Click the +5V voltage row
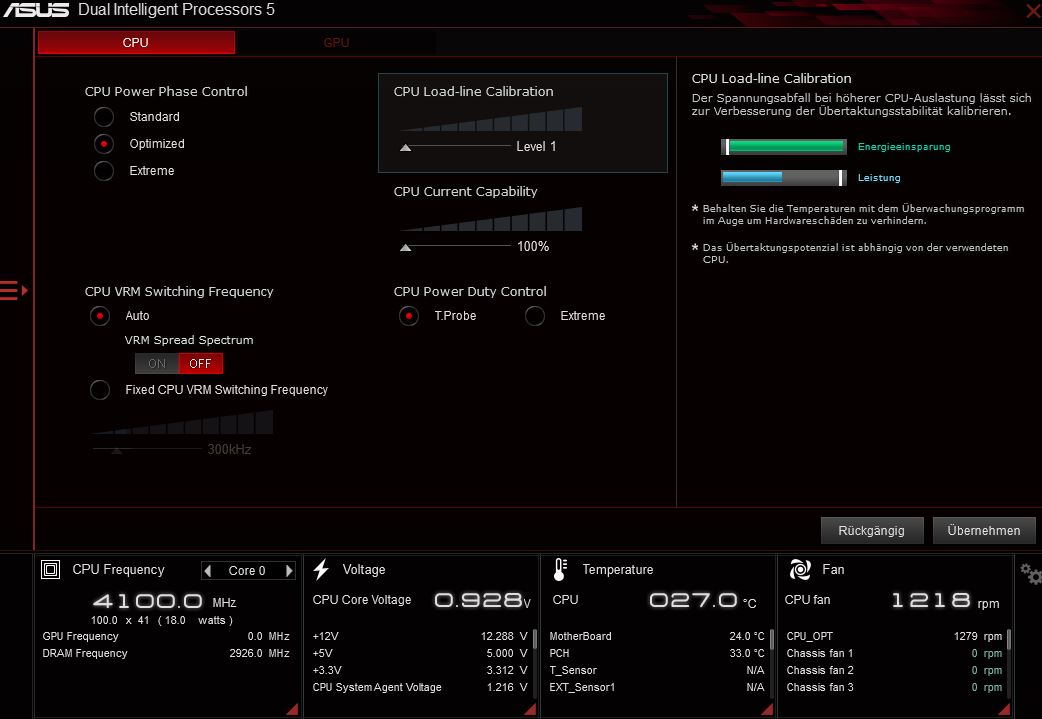Image resolution: width=1042 pixels, height=719 pixels. pyautogui.click(x=420, y=653)
